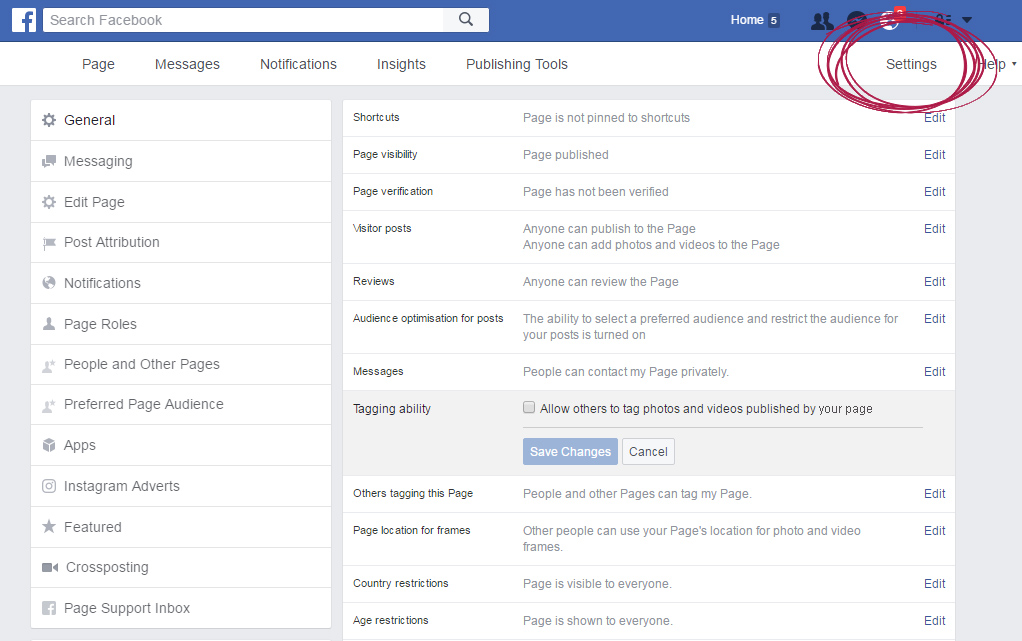Click the Instagram icon beside Instagram Adverts
This screenshot has width=1022, height=641.
(x=49, y=486)
